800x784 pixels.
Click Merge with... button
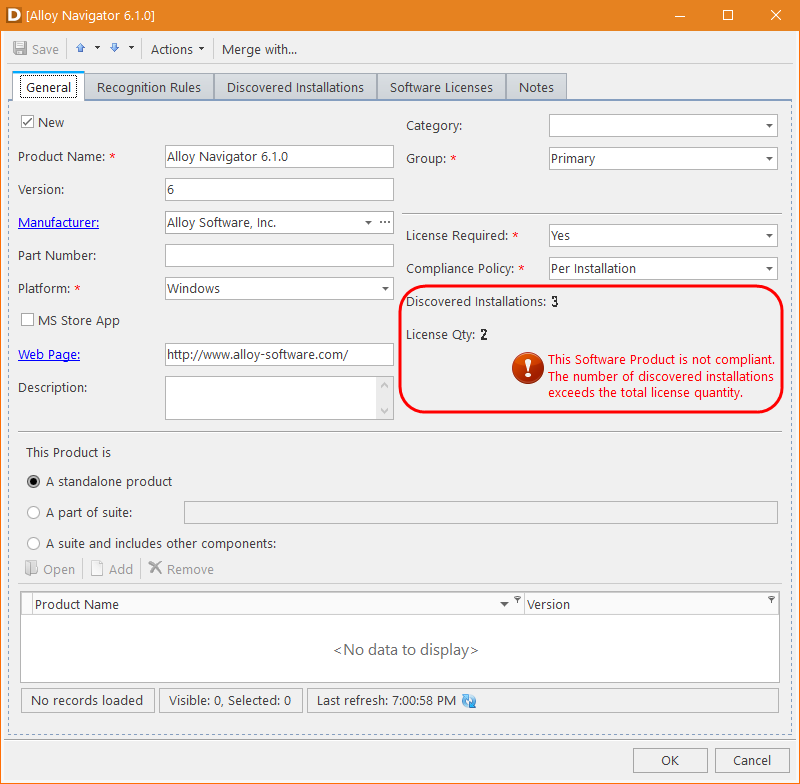pos(259,49)
